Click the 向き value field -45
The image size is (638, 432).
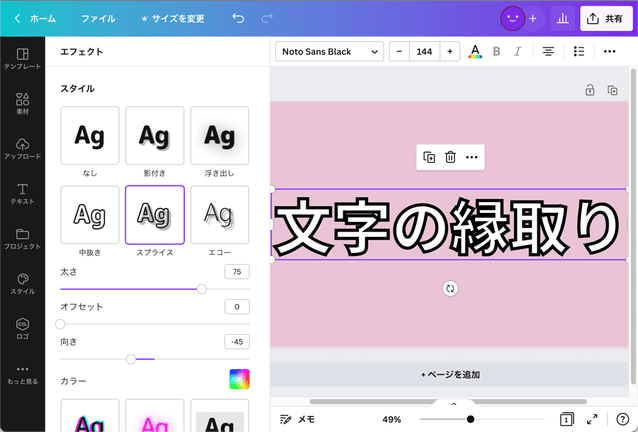point(237,342)
